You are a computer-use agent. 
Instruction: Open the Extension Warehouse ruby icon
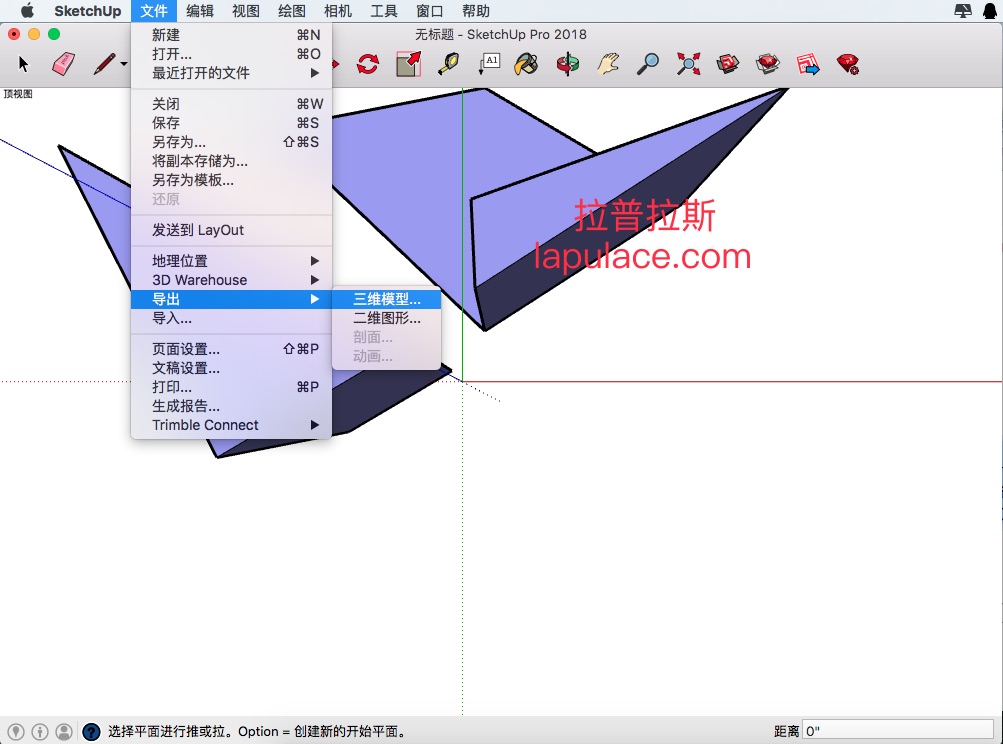coord(848,64)
